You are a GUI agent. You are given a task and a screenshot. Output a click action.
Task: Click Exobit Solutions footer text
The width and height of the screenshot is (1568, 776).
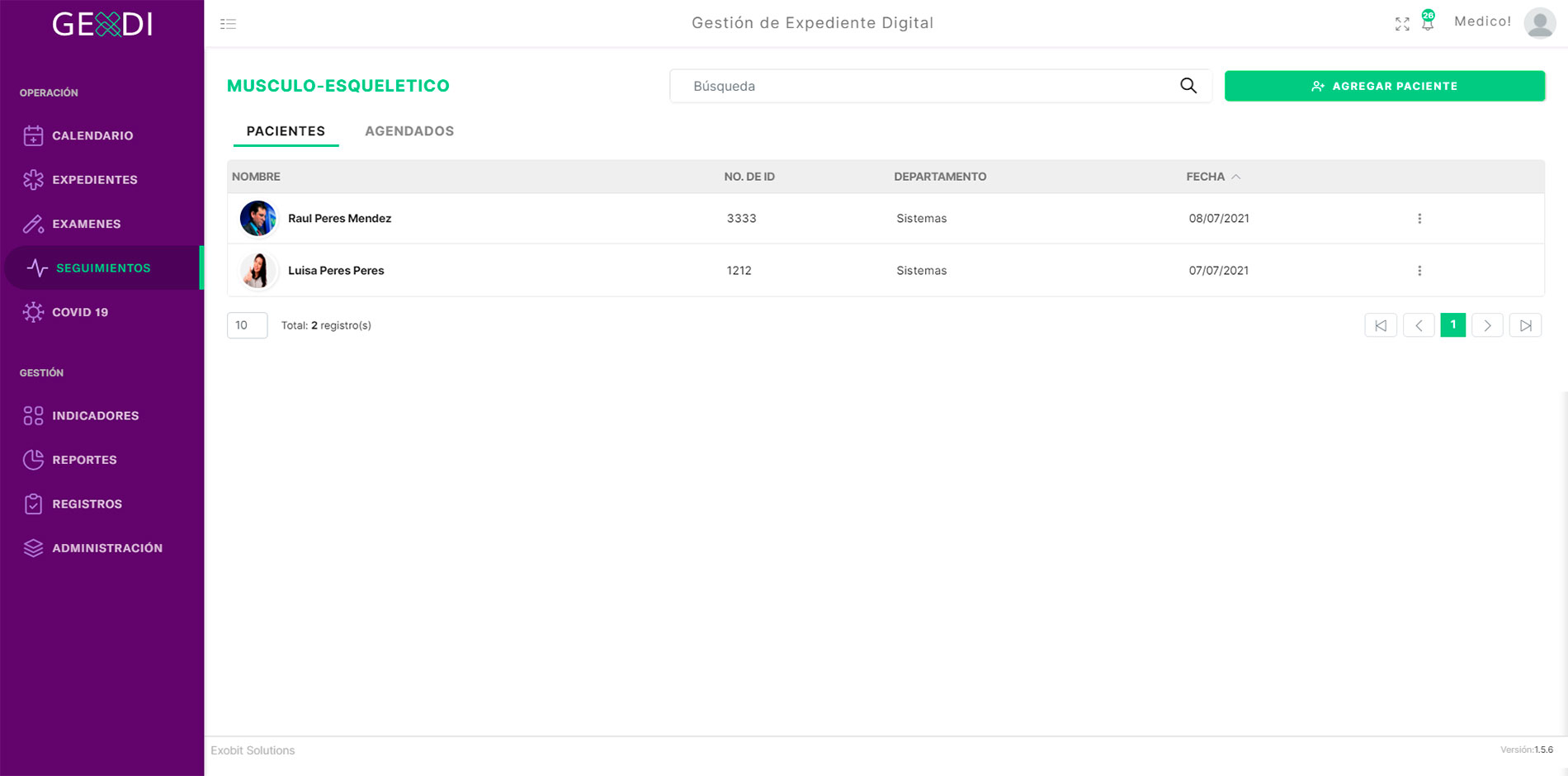pos(253,750)
